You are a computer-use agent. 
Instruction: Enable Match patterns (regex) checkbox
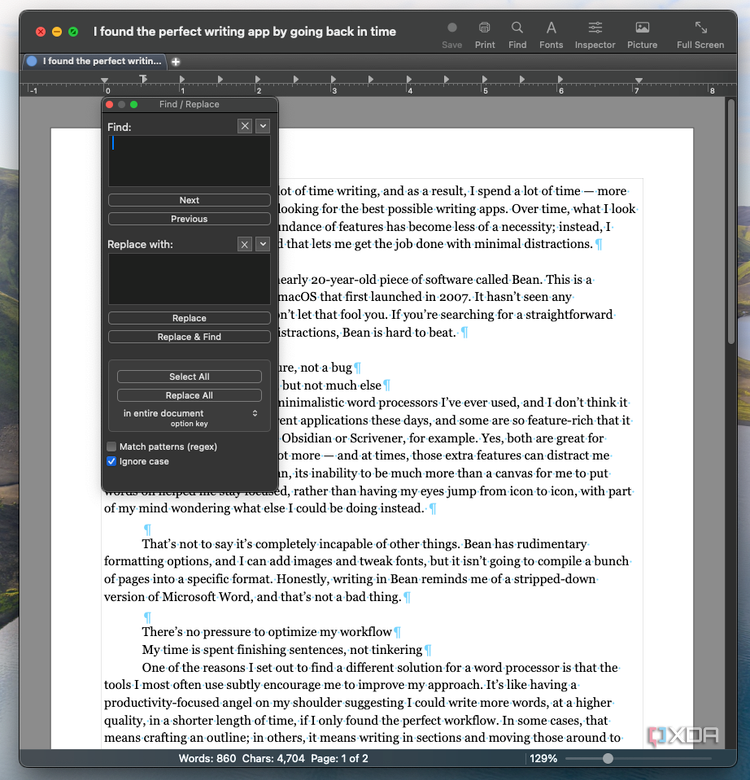112,447
